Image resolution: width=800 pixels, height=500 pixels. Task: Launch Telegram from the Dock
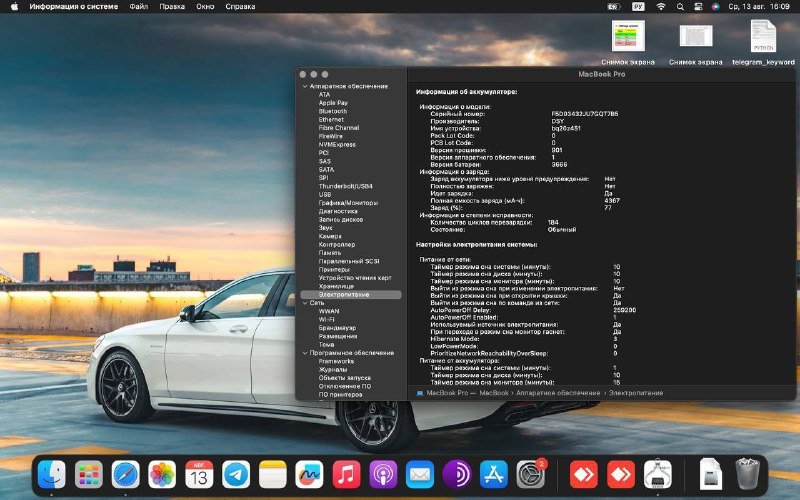[236, 474]
